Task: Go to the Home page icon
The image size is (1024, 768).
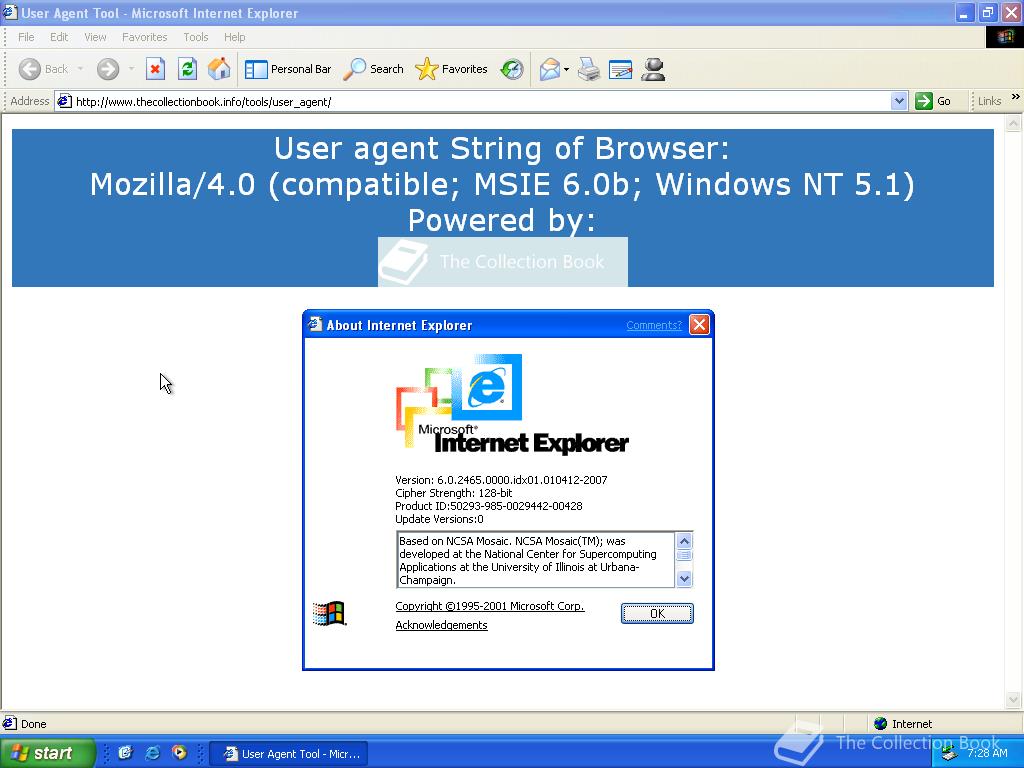Action: coord(219,69)
